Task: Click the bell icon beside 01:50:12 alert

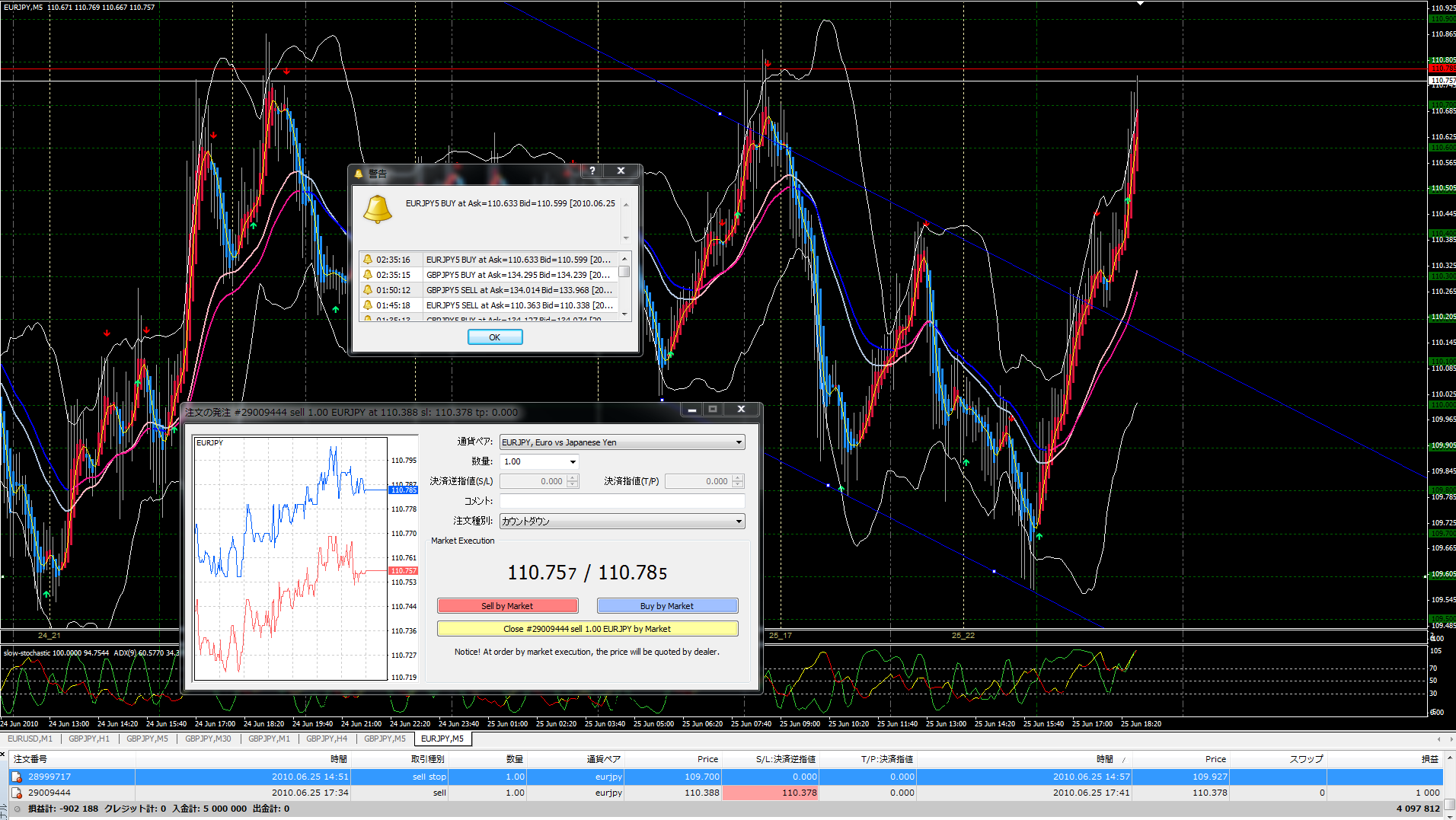Action: 368,290
